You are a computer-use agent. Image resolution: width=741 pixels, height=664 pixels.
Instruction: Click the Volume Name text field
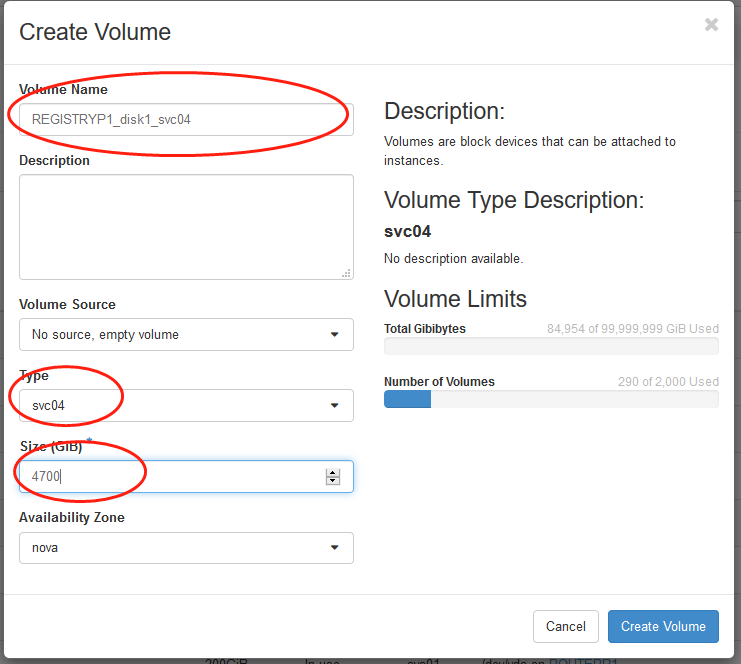pyautogui.click(x=186, y=119)
